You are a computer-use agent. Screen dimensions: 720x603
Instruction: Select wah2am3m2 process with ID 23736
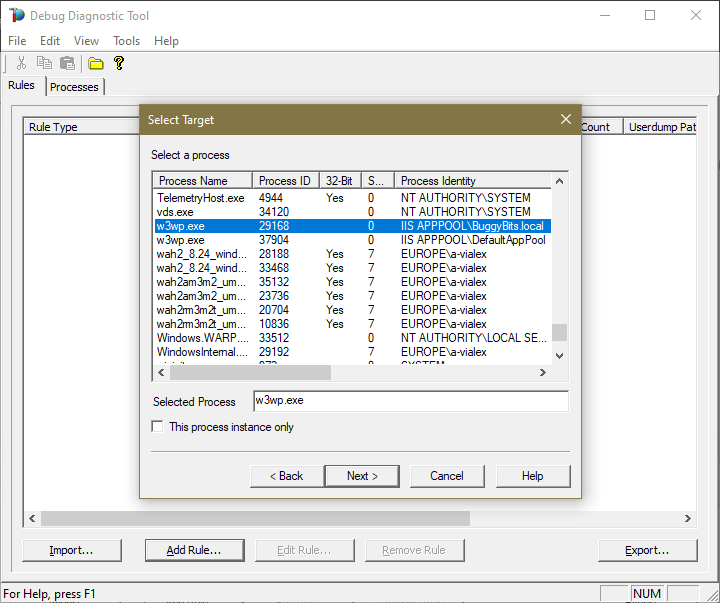click(x=353, y=296)
